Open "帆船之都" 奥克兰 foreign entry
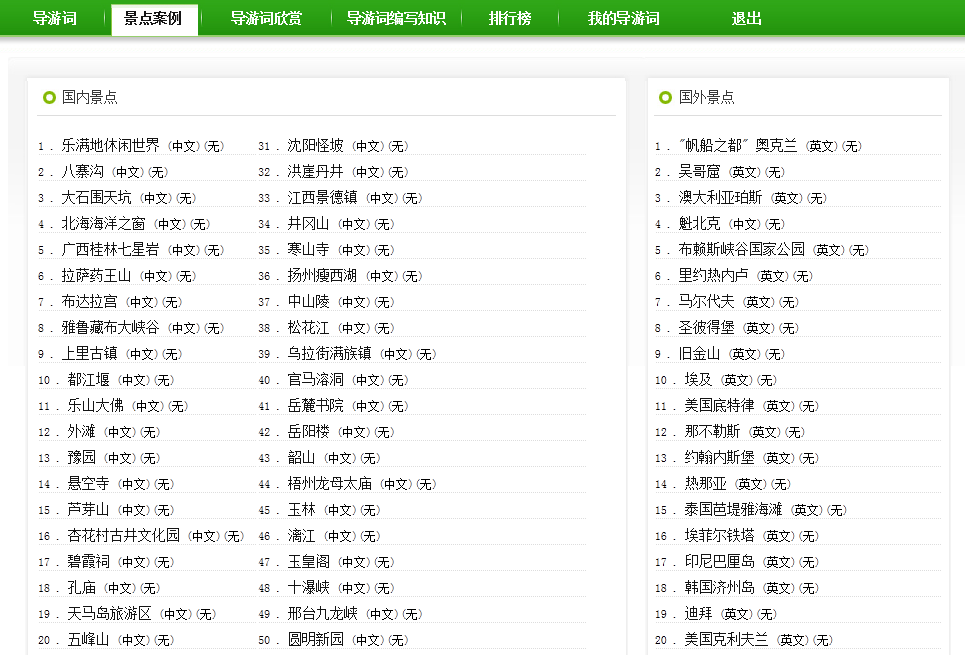The height and width of the screenshot is (655, 965). [738, 145]
